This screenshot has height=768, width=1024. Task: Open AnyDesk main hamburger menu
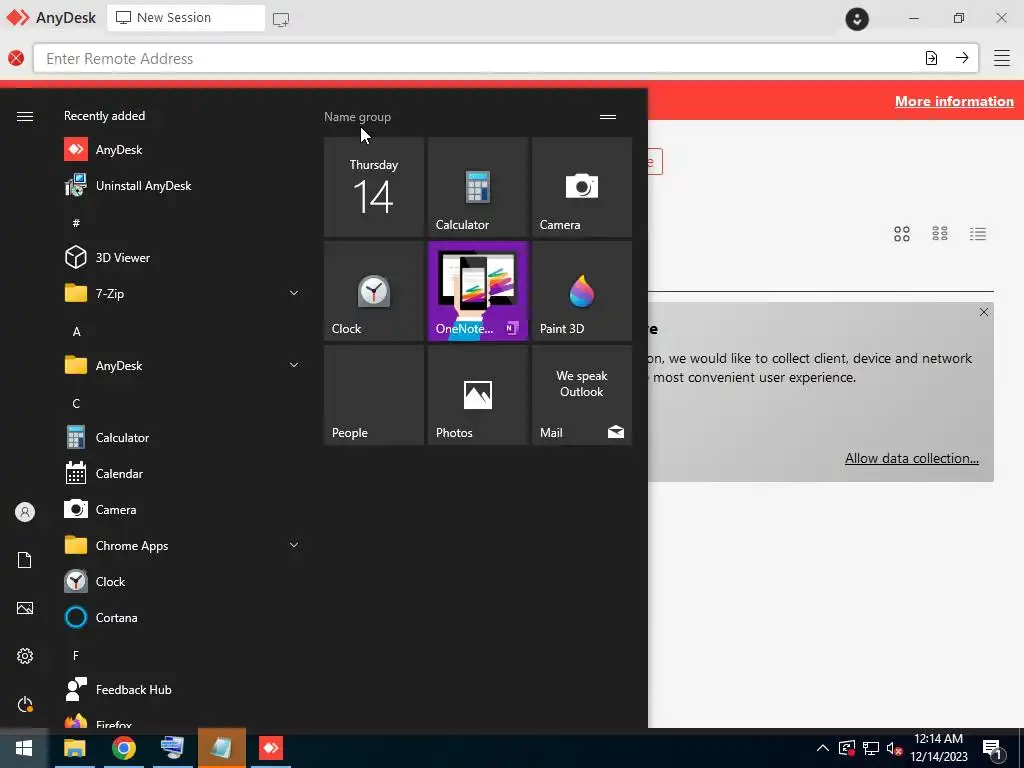pos(1002,57)
